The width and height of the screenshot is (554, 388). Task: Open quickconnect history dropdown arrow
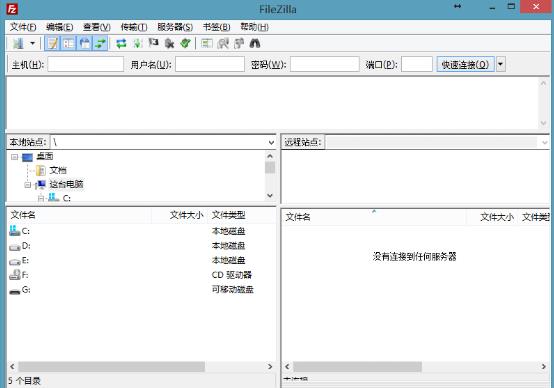[x=501, y=64]
